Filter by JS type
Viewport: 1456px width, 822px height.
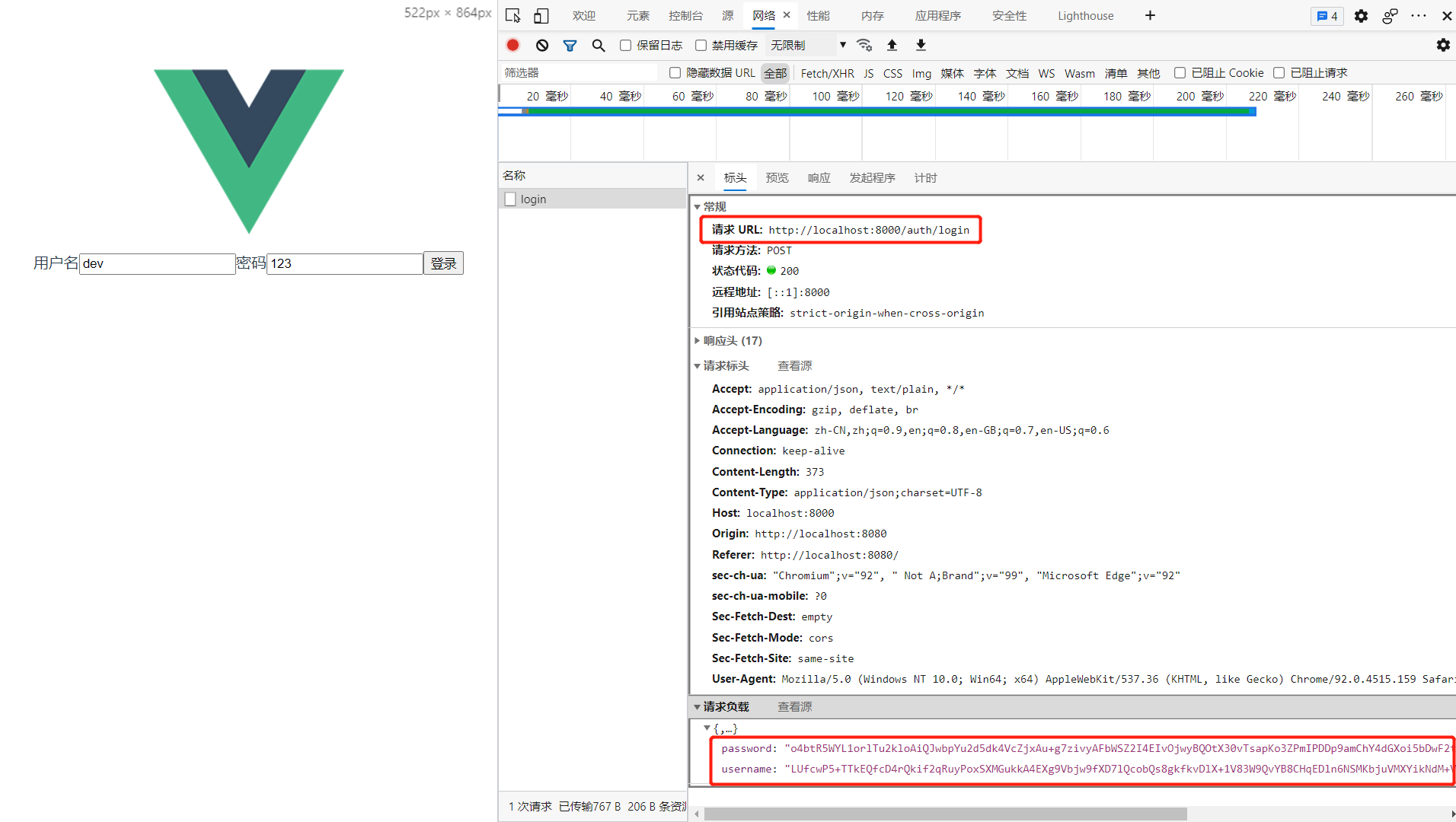pyautogui.click(x=868, y=73)
